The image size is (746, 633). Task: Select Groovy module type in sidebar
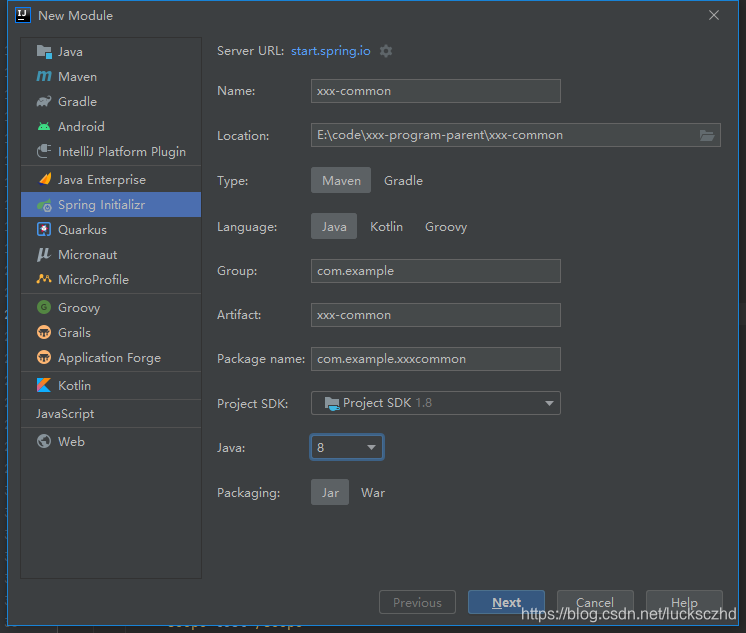tap(111, 307)
